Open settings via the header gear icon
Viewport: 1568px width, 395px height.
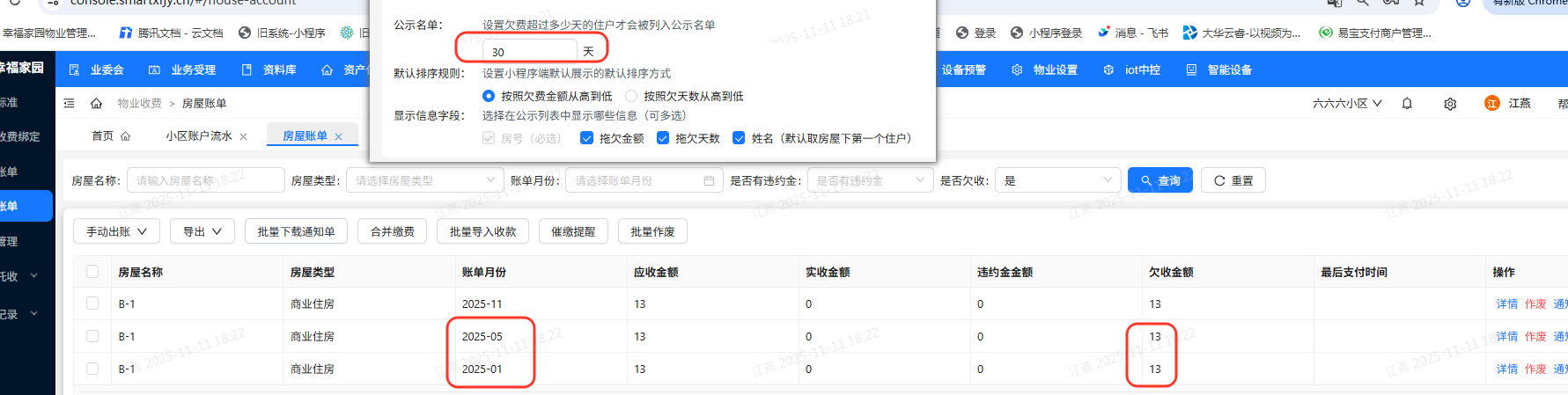click(x=1450, y=104)
